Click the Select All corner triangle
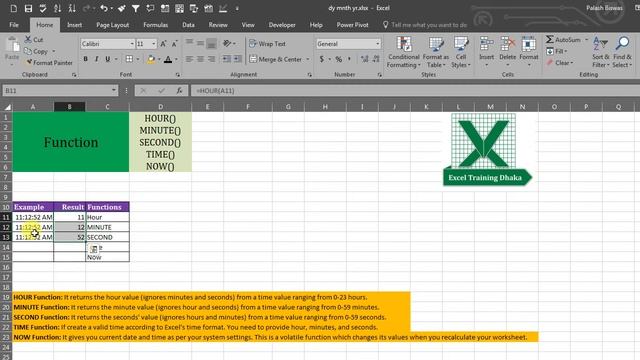Image resolution: width=640 pixels, height=360 pixels. pyautogui.click(x=7, y=107)
